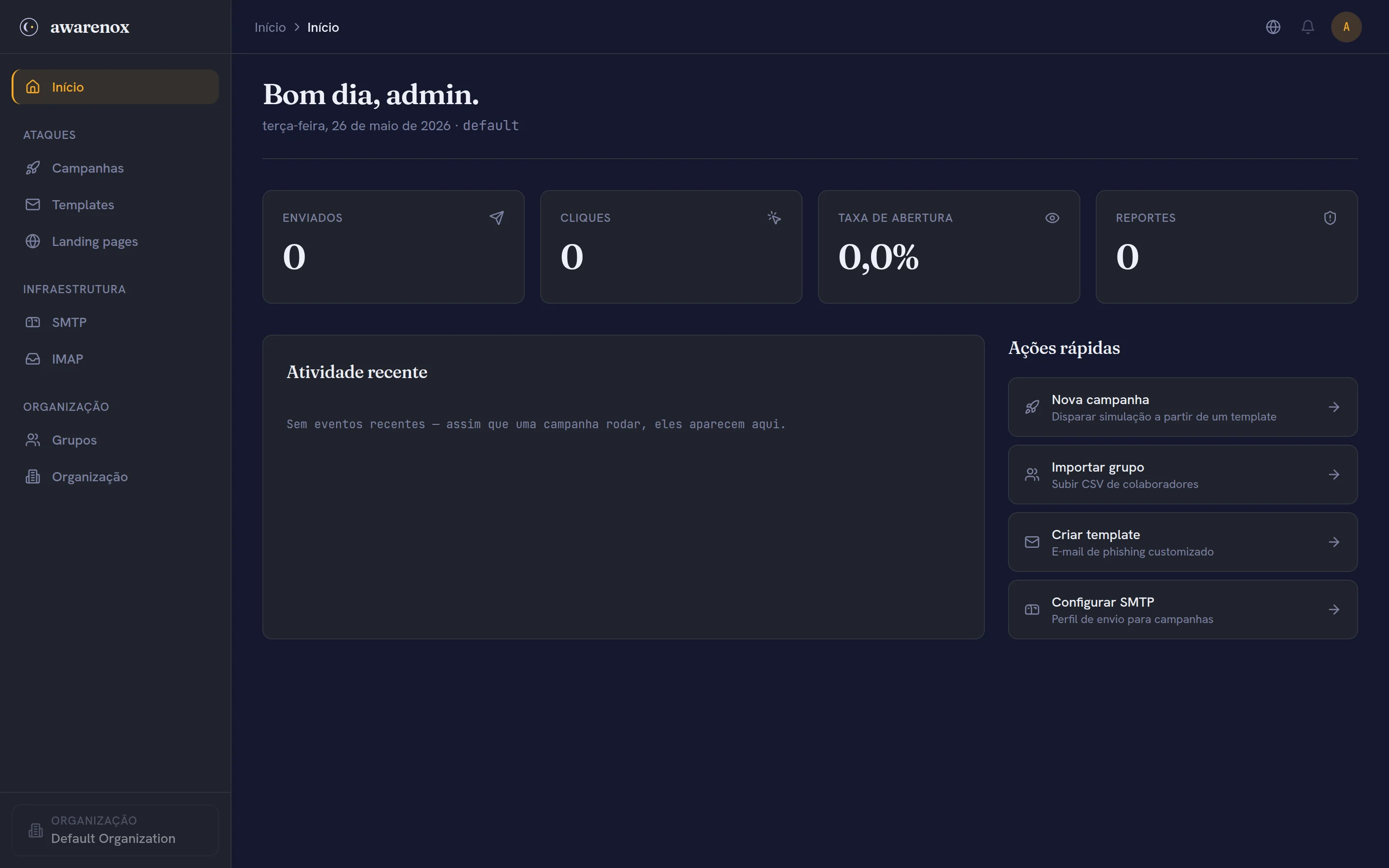Click the eye icon on Taxa de abertura card
Image resolution: width=1389 pixels, height=868 pixels.
tap(1052, 217)
